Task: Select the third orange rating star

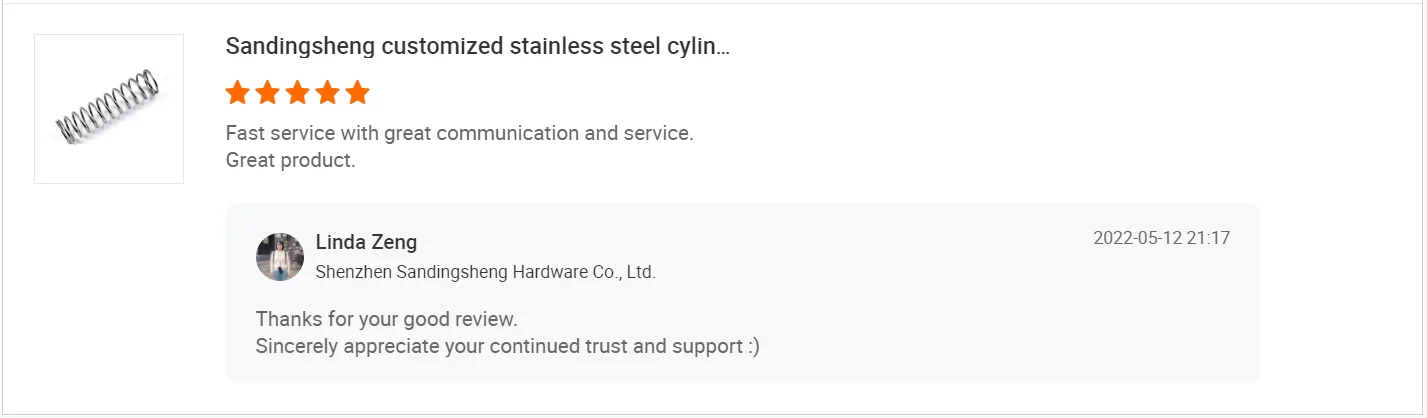Action: [297, 93]
